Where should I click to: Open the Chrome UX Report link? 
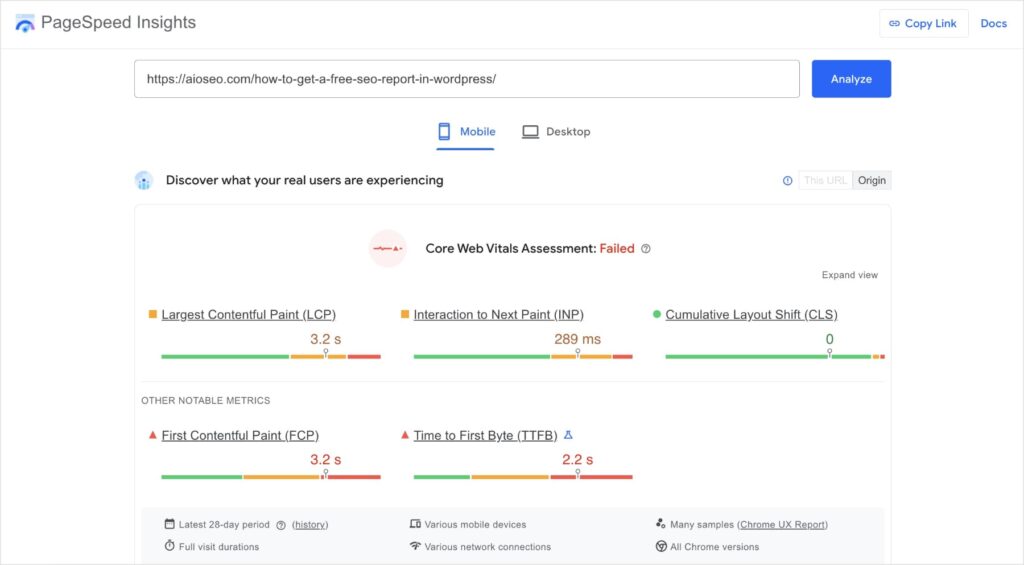click(x=782, y=525)
